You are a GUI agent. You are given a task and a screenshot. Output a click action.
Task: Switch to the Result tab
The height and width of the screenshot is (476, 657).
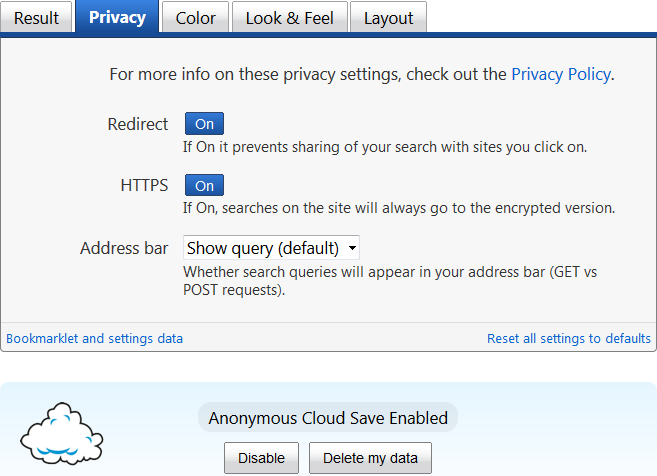[36, 17]
